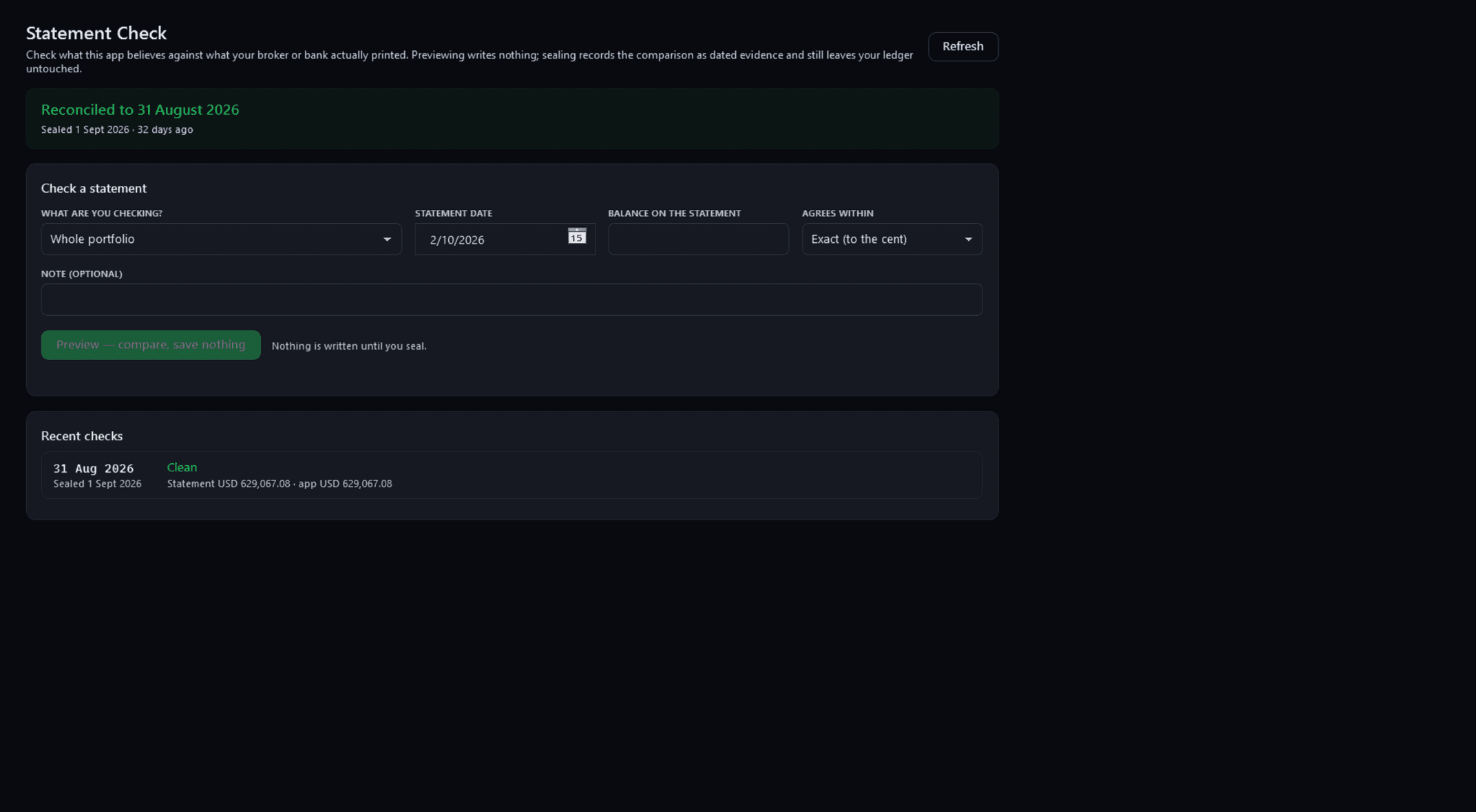Click the 'Check a statement' heading
The image size is (1476, 812).
point(94,188)
